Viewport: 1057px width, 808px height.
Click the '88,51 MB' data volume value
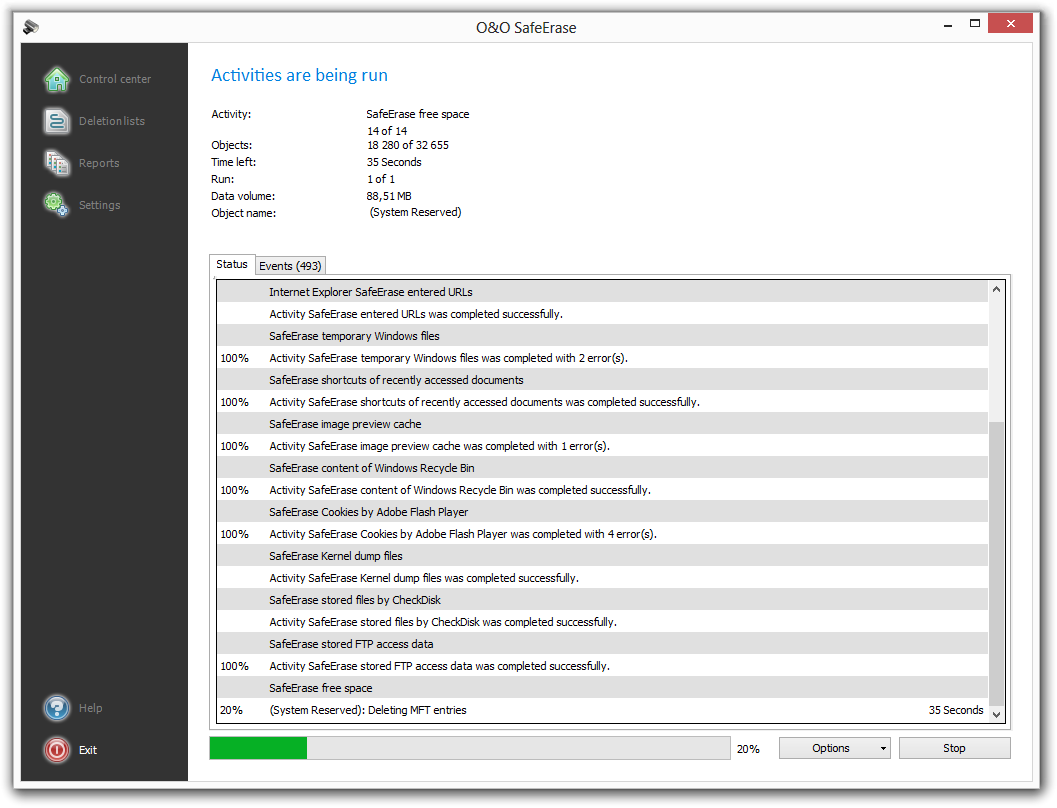(389, 196)
